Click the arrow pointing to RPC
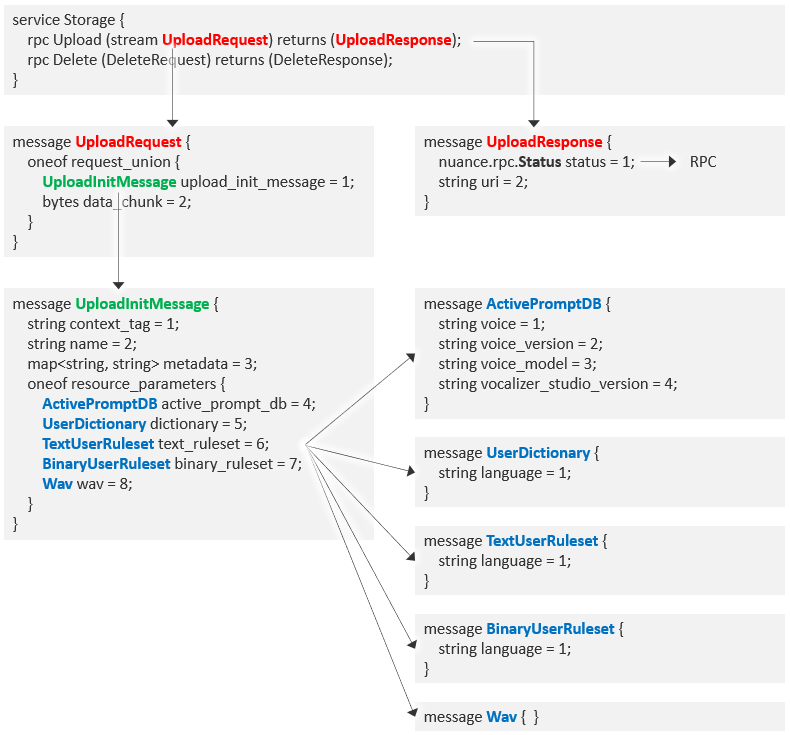 660,162
